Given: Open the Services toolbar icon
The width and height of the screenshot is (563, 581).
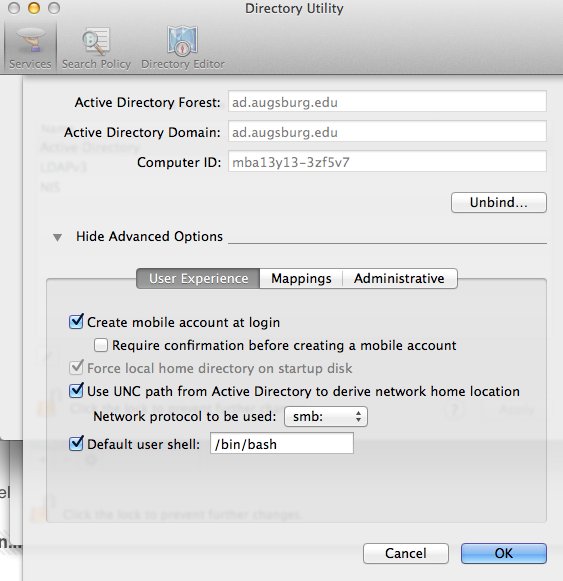Looking at the screenshot, I should 30,47.
